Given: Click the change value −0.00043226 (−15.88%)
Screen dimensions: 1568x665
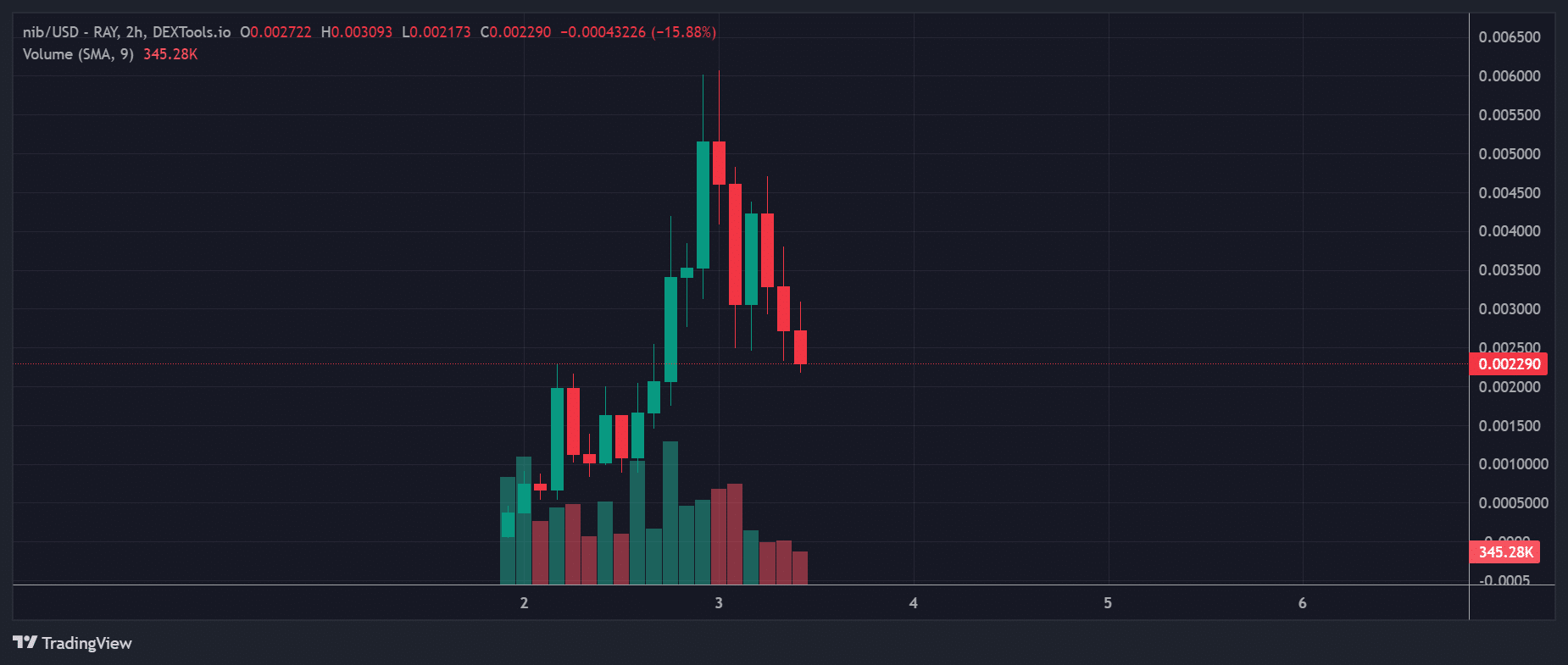Looking at the screenshot, I should tap(638, 32).
